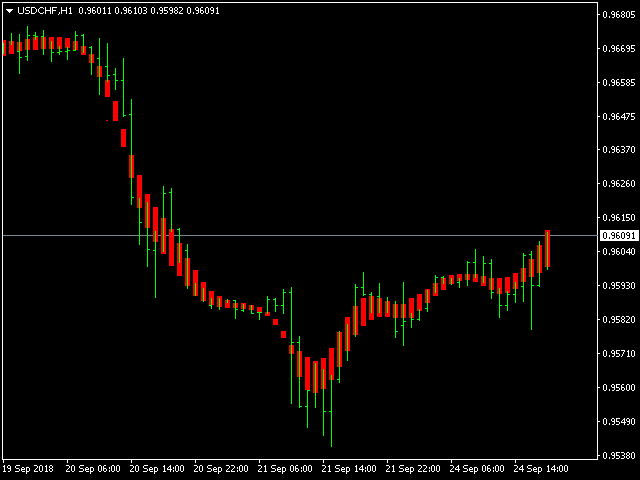Viewport: 640px width, 480px height.
Task: Click the 0.96695 price scale label
Action: (619, 49)
